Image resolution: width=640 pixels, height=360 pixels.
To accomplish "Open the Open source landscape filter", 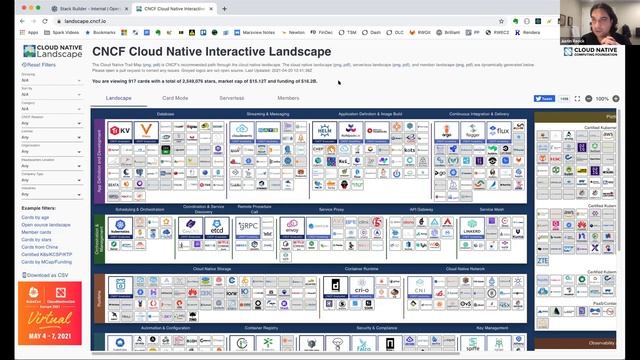I will pyautogui.click(x=46, y=225).
